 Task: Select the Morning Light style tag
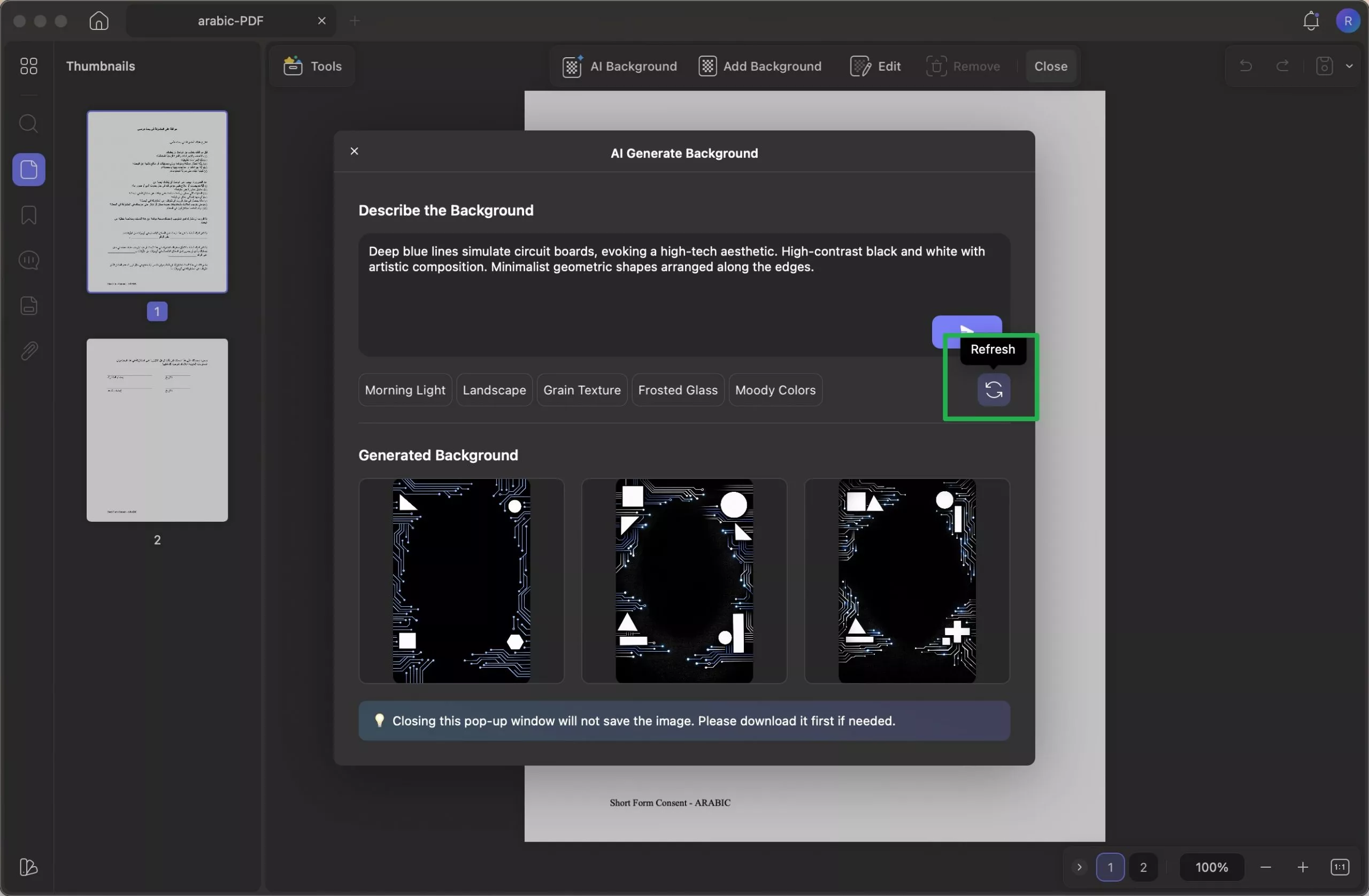tap(405, 390)
